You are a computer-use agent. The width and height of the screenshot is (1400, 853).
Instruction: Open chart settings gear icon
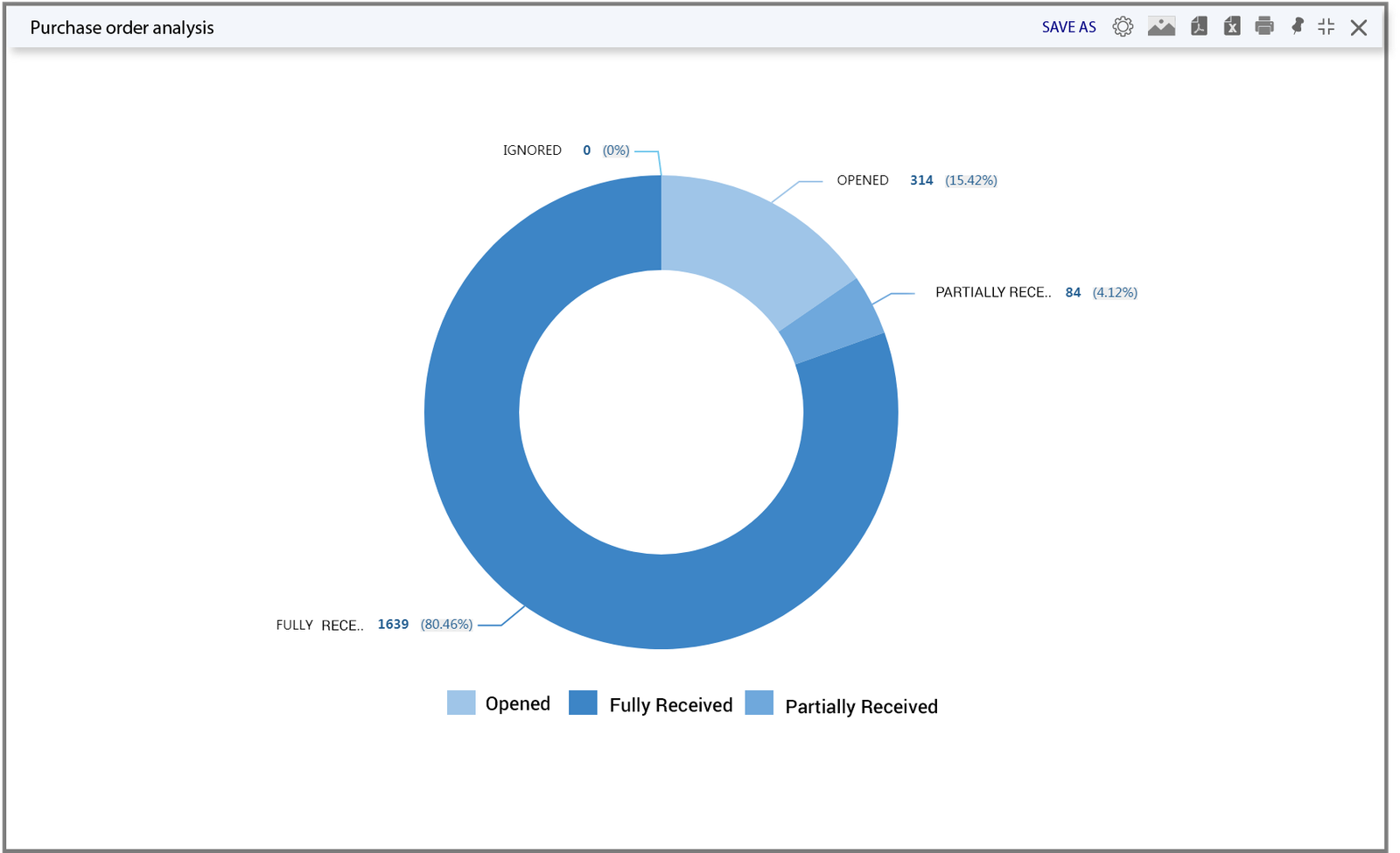click(x=1123, y=26)
